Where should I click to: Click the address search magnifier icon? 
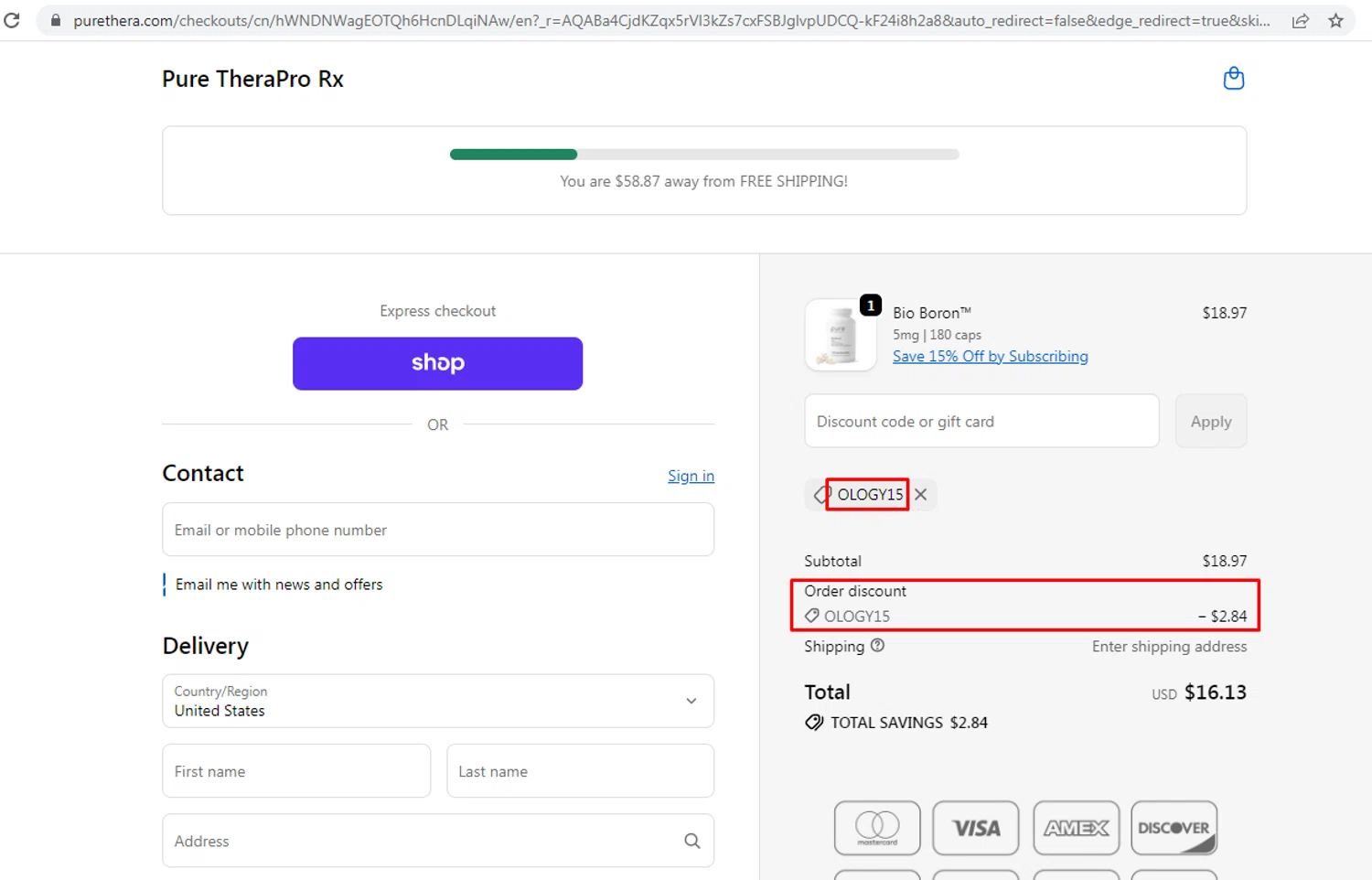pos(692,841)
